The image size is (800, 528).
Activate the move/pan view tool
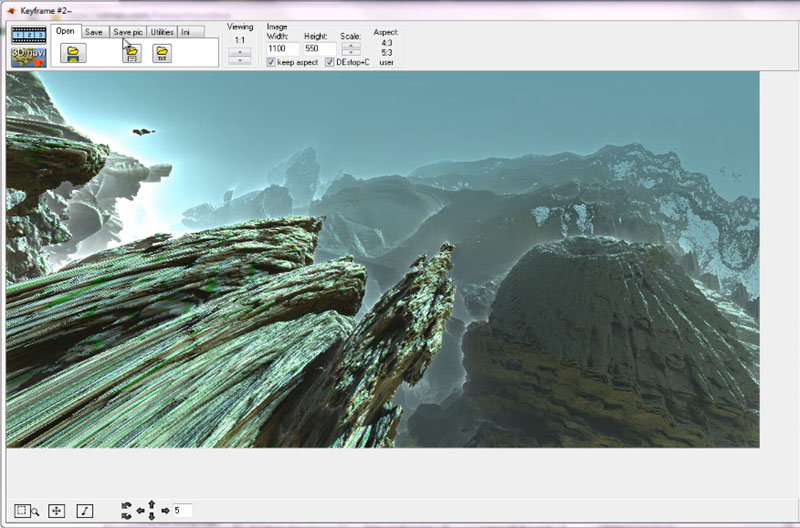57,510
